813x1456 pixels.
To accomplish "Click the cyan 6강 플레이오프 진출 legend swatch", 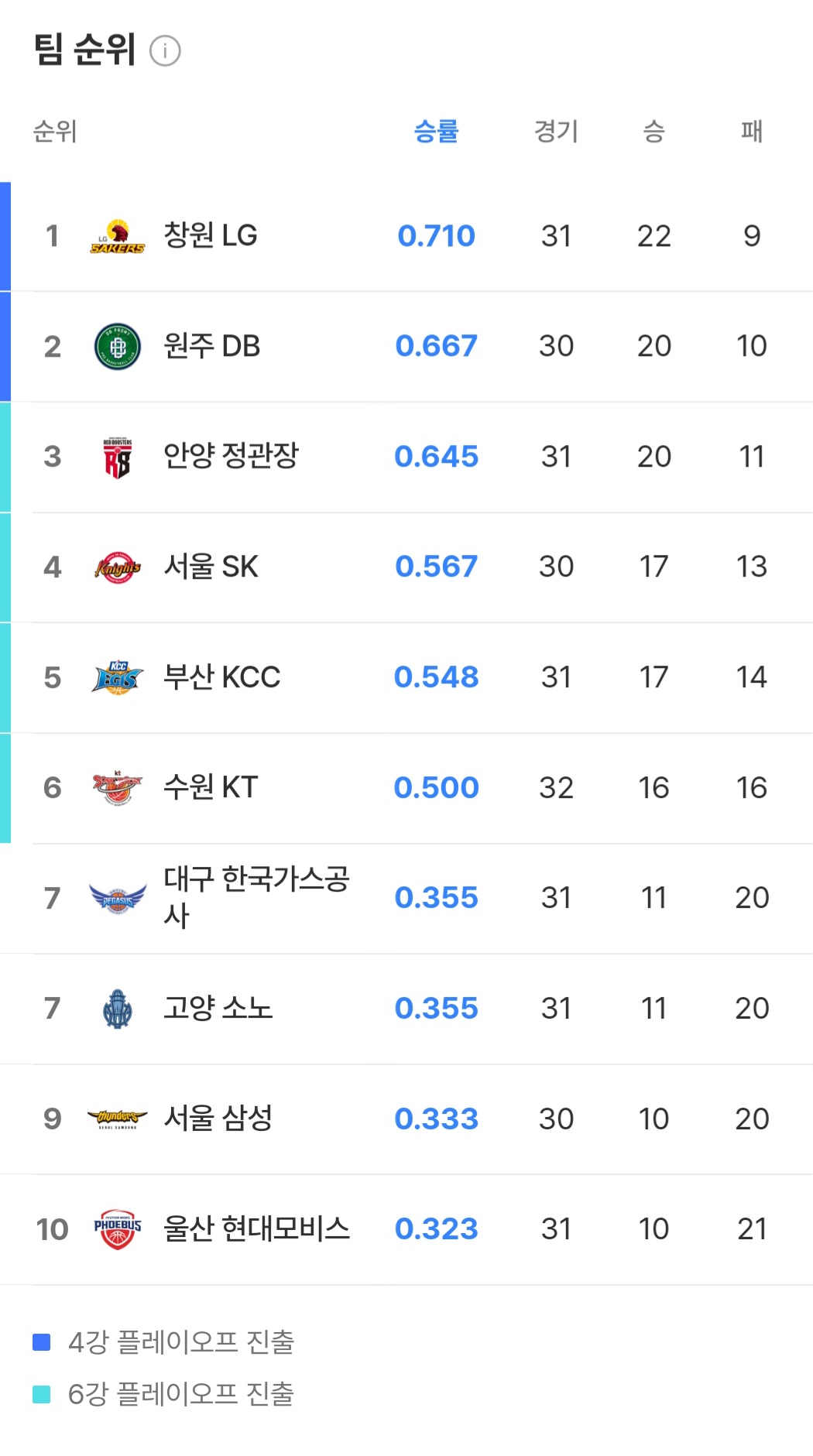I will click(x=42, y=1394).
